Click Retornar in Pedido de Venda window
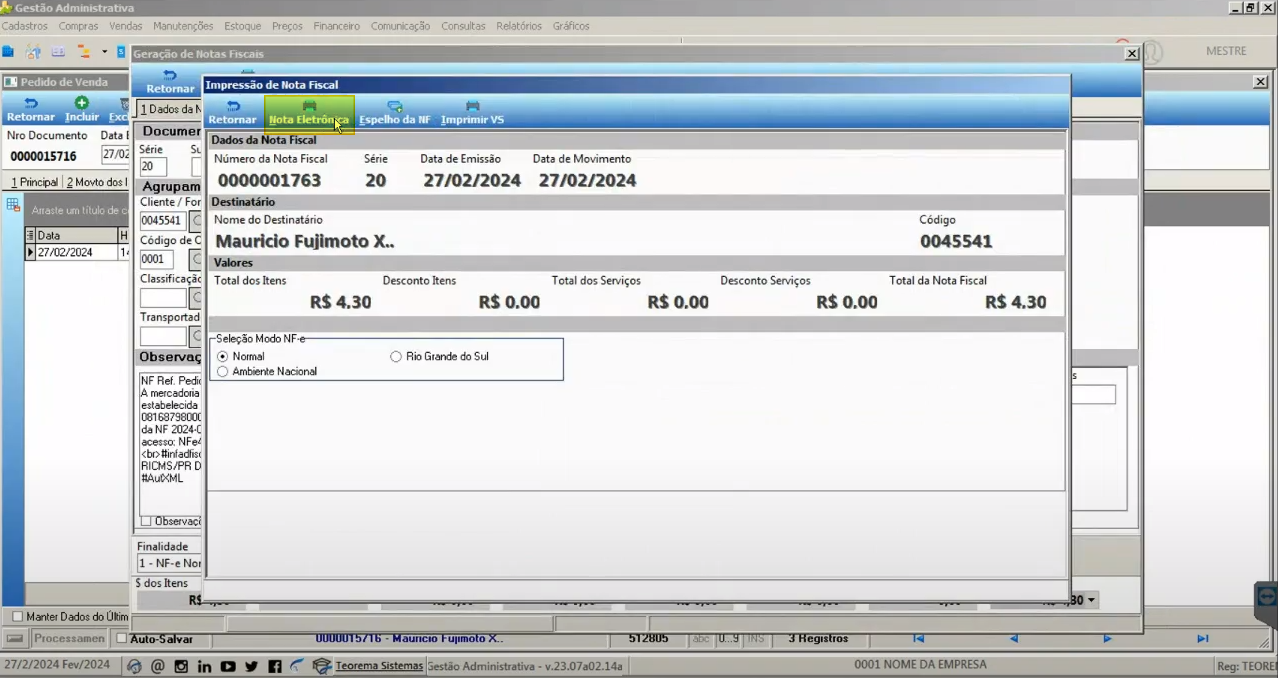The width and height of the screenshot is (1278, 678). coord(31,110)
